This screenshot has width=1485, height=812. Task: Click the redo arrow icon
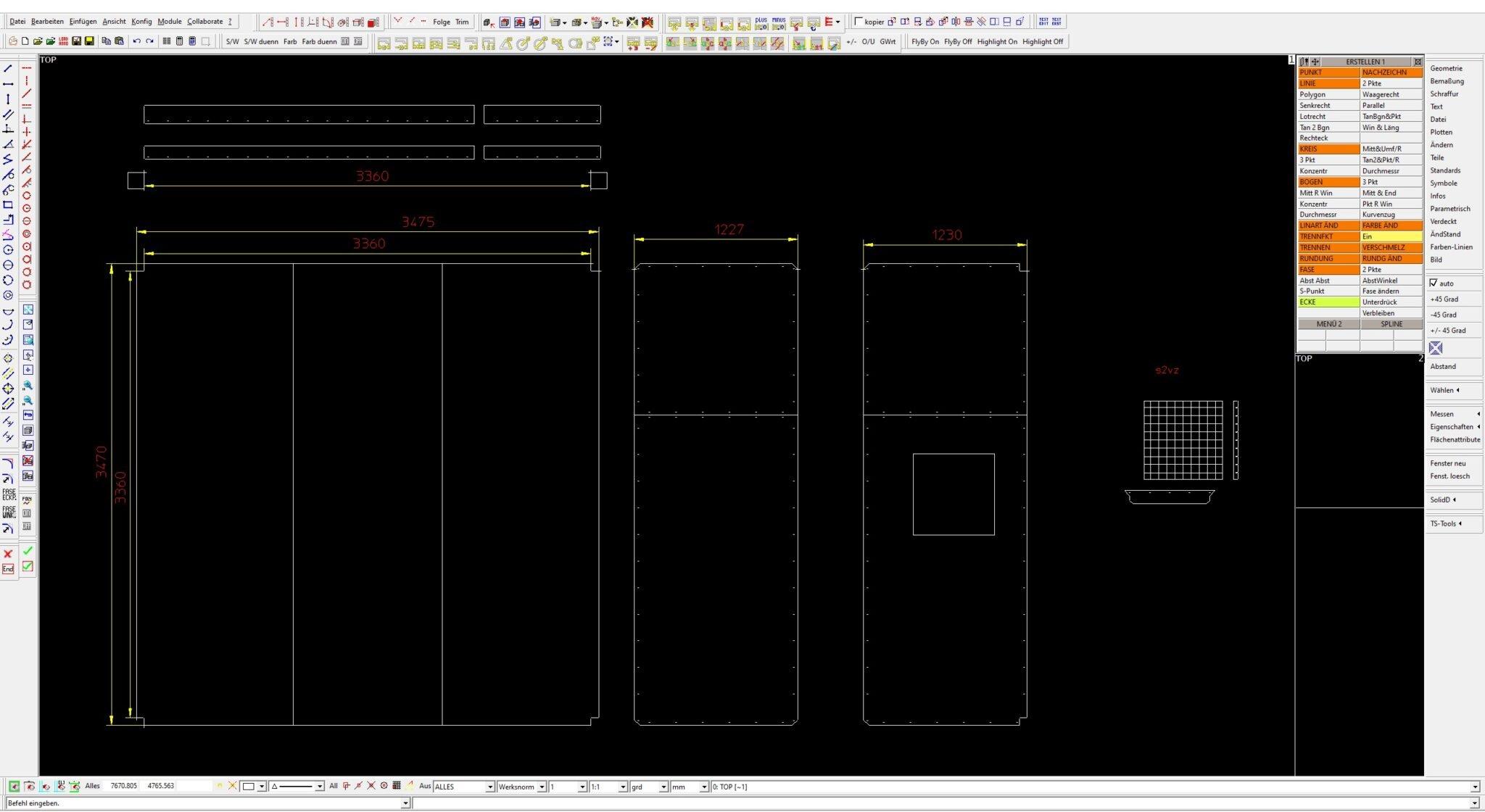149,41
